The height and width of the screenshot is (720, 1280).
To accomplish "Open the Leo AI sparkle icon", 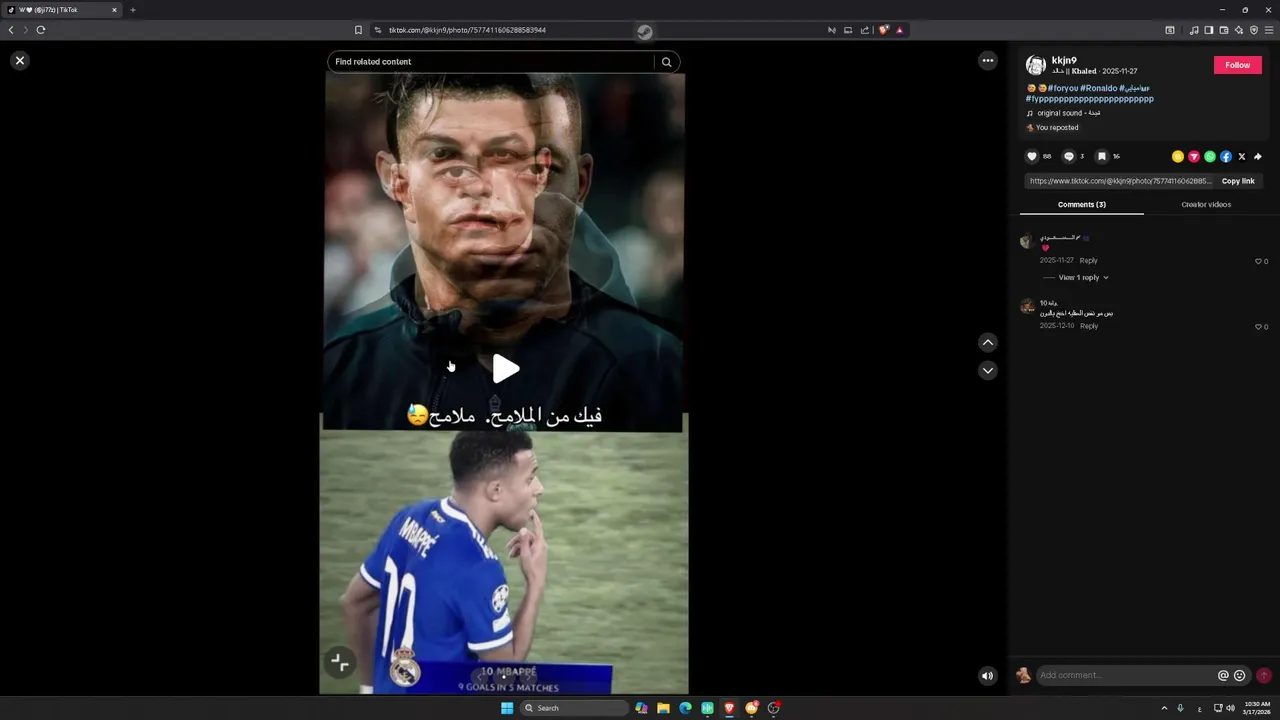I will click(x=1238, y=30).
